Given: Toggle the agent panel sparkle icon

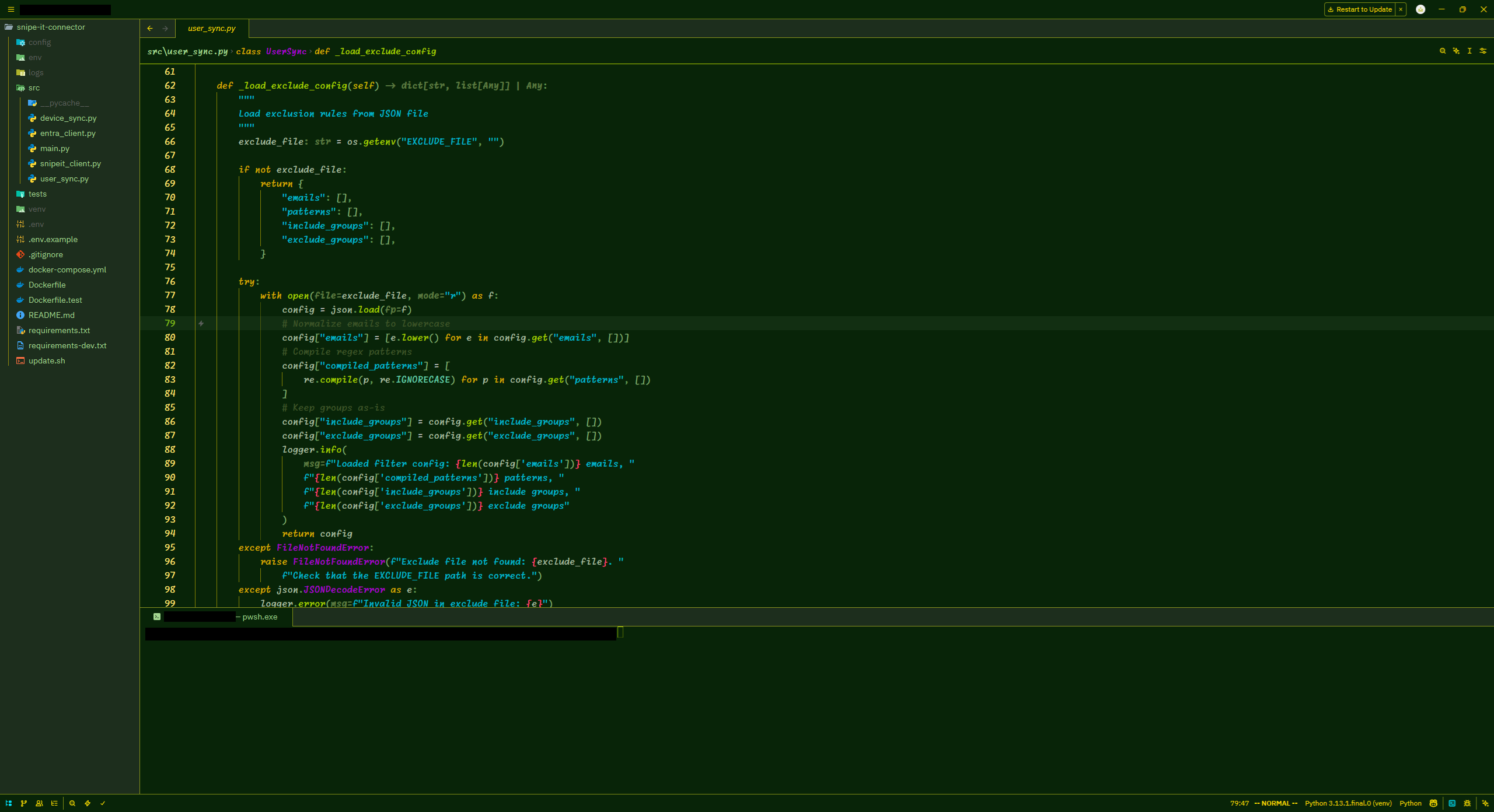Looking at the screenshot, I should tap(1485, 803).
